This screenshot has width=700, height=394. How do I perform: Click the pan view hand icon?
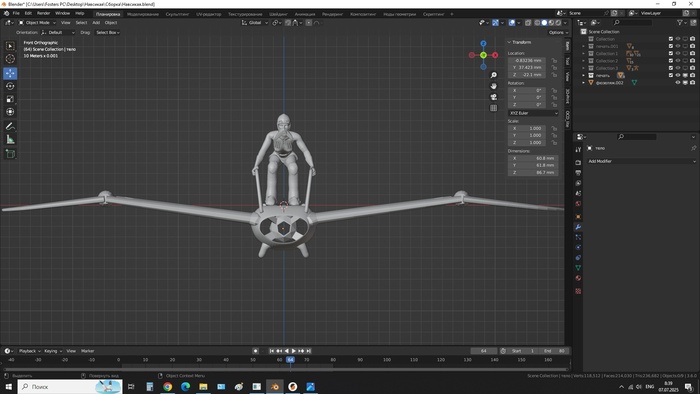(x=493, y=86)
